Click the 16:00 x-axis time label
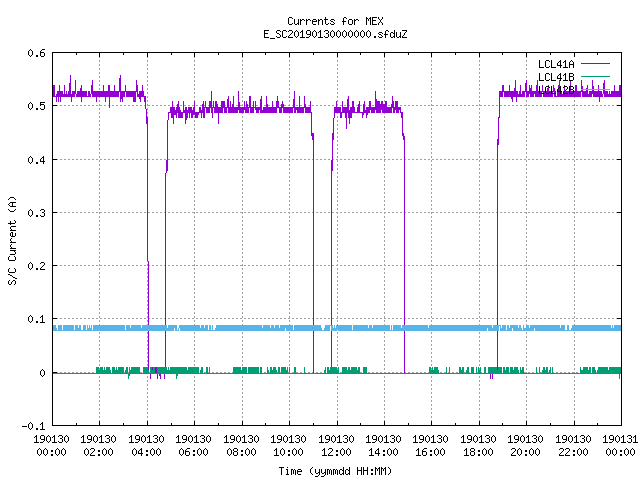Screen dimensions: 640x480 point(431,452)
